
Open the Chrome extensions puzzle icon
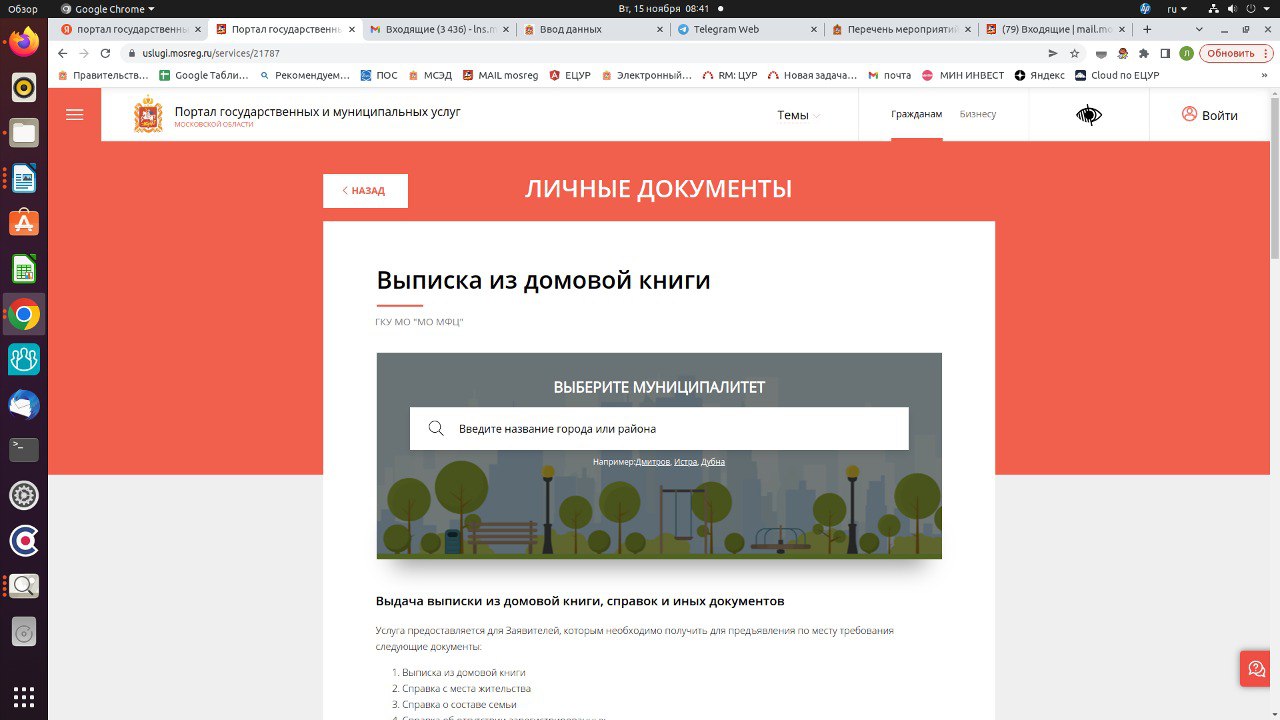(1144, 53)
